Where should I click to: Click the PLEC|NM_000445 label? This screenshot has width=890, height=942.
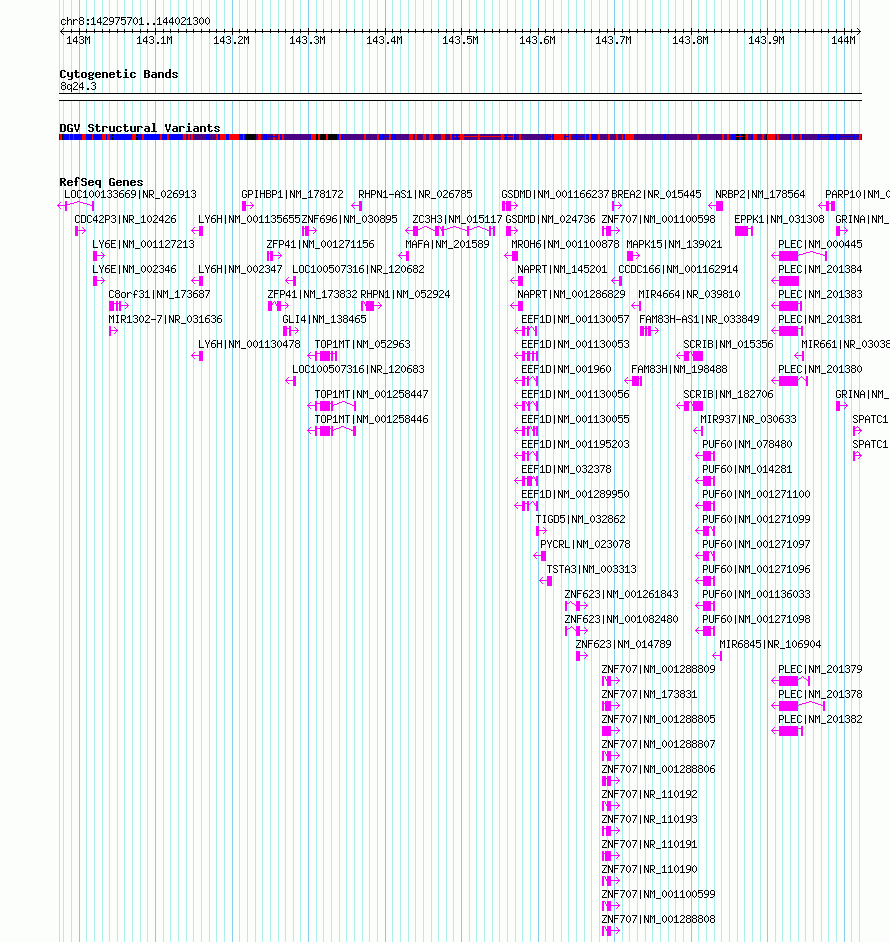[x=820, y=244]
